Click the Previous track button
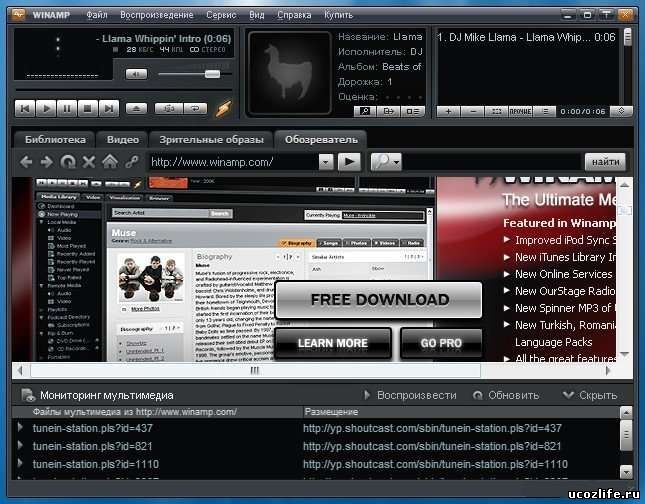The image size is (645, 504). coord(25,109)
